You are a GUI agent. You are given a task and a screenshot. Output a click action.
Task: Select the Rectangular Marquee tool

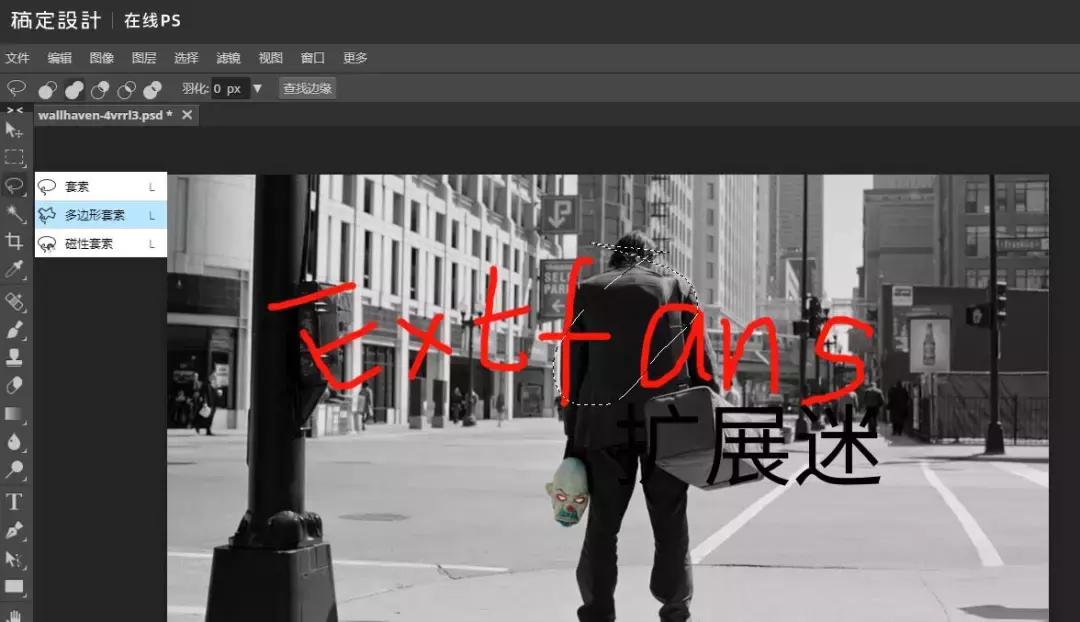(14, 157)
